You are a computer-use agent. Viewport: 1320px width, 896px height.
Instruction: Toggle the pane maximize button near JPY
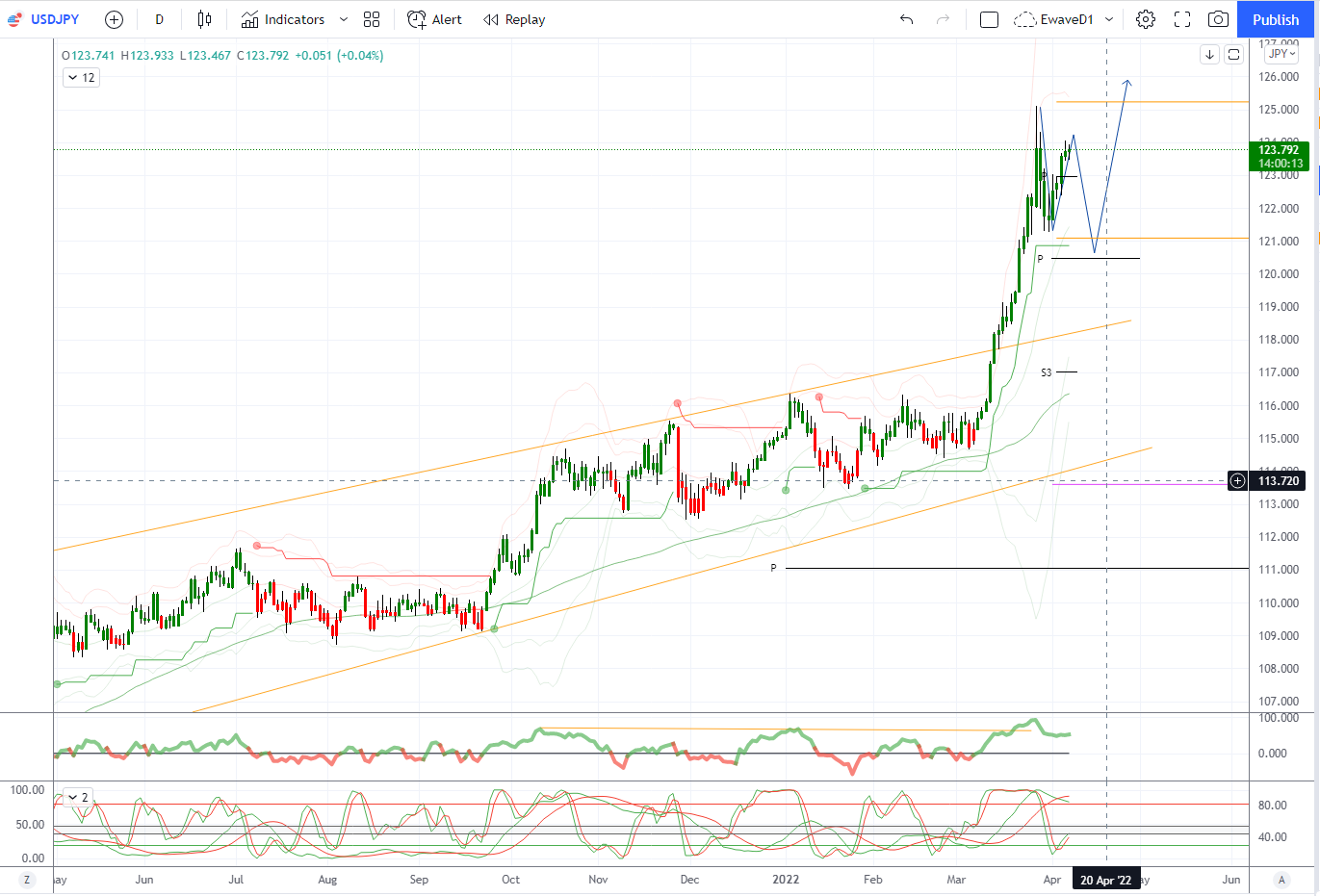pyautogui.click(x=1233, y=55)
